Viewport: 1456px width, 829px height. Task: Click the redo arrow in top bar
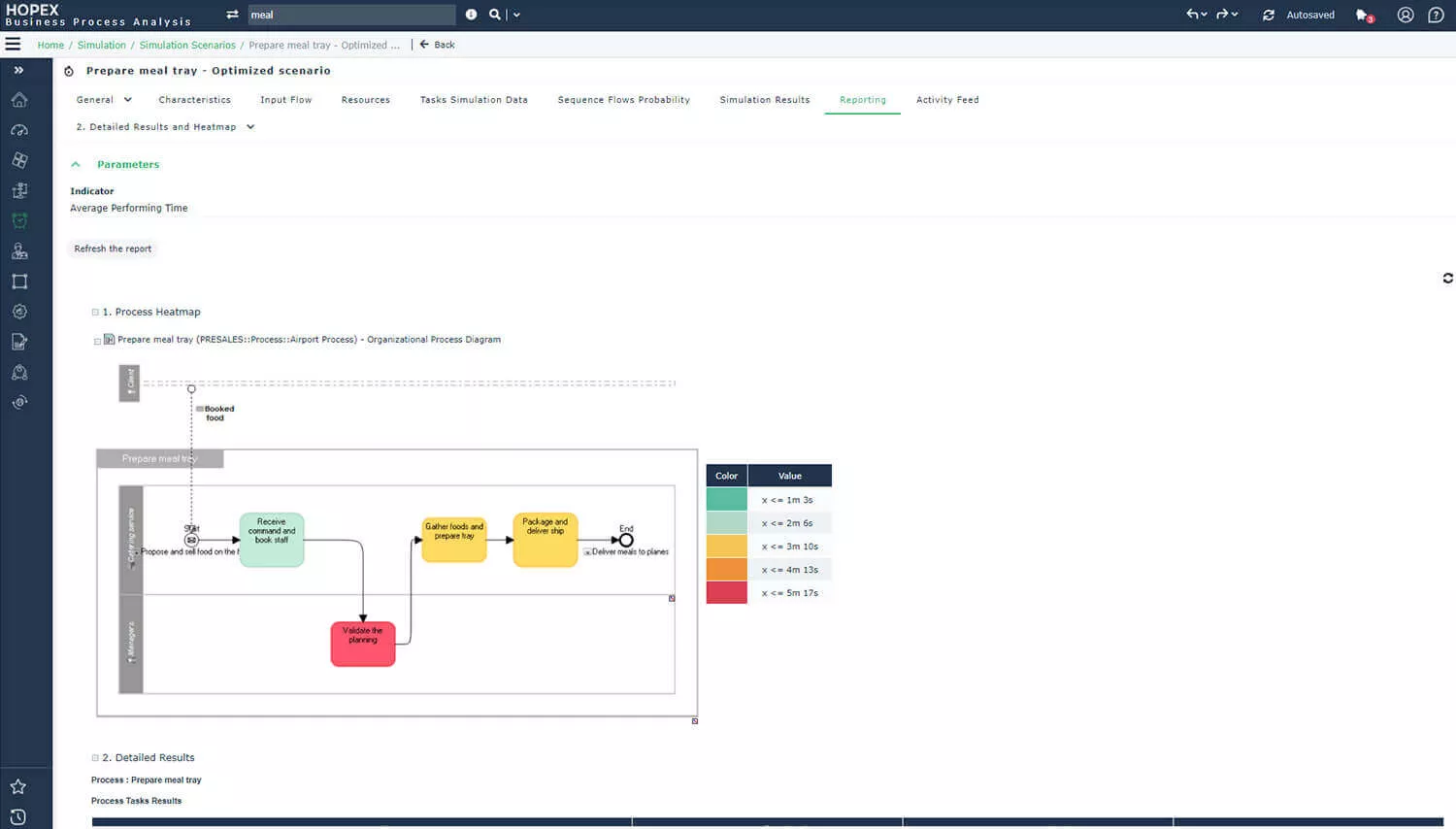point(1222,15)
